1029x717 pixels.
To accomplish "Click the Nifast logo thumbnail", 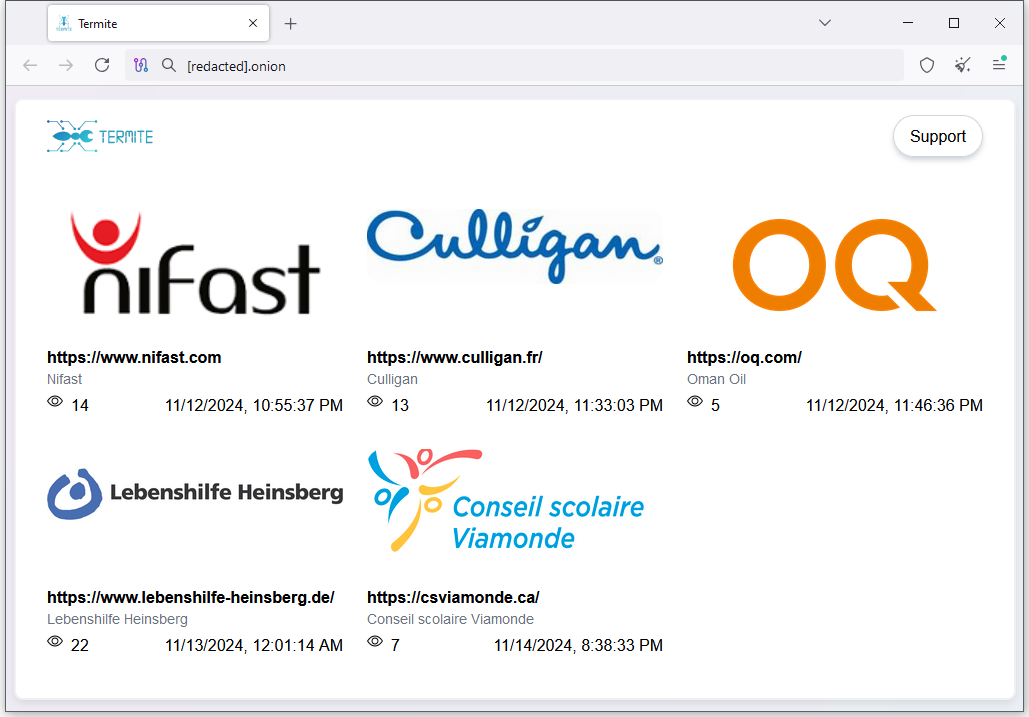I will pos(195,262).
